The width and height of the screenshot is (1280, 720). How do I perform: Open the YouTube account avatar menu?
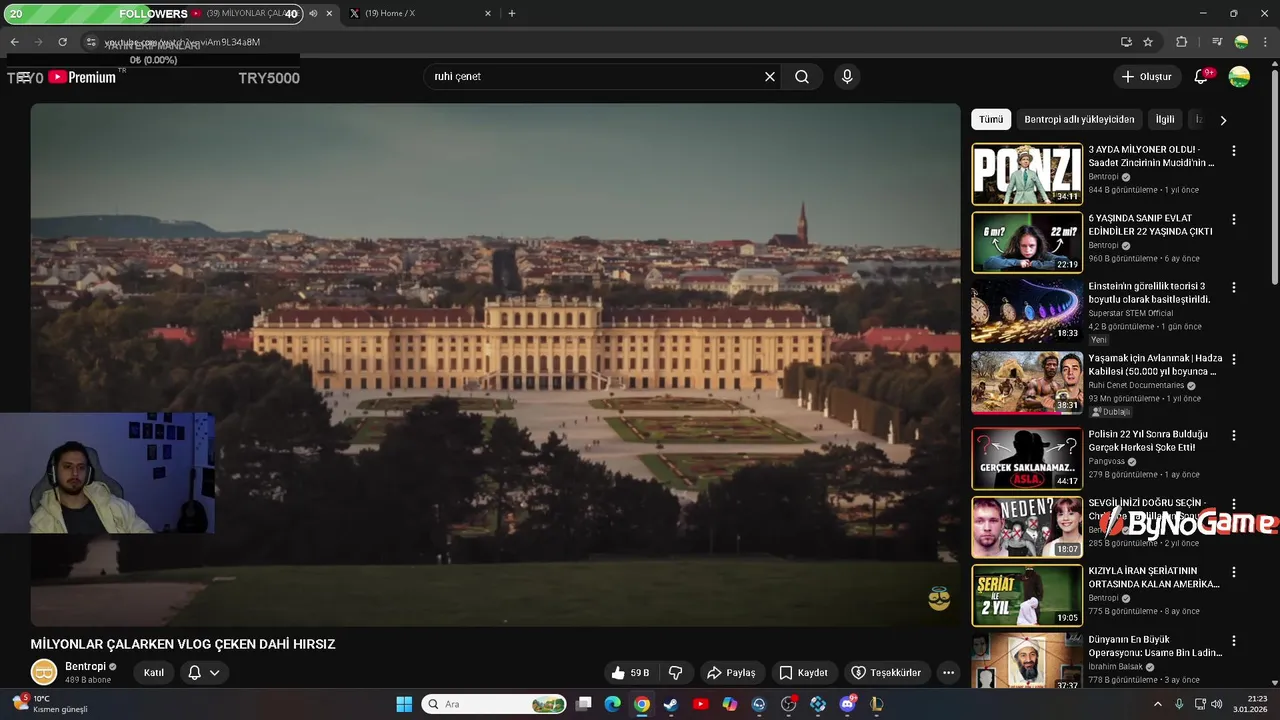coord(1239,77)
